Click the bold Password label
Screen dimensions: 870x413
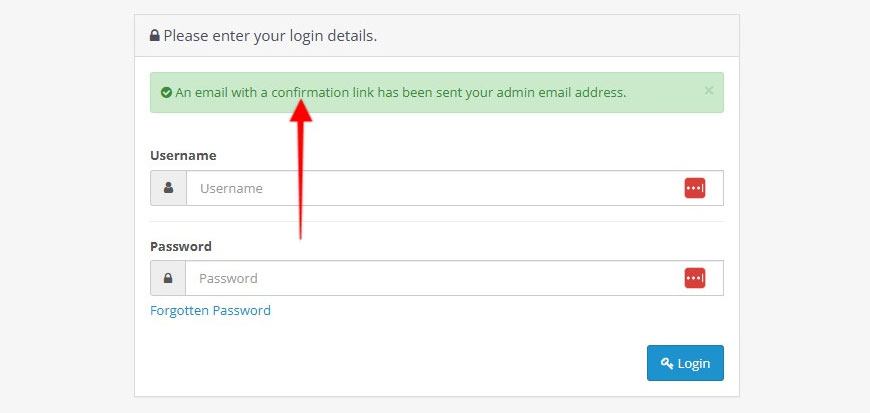181,246
